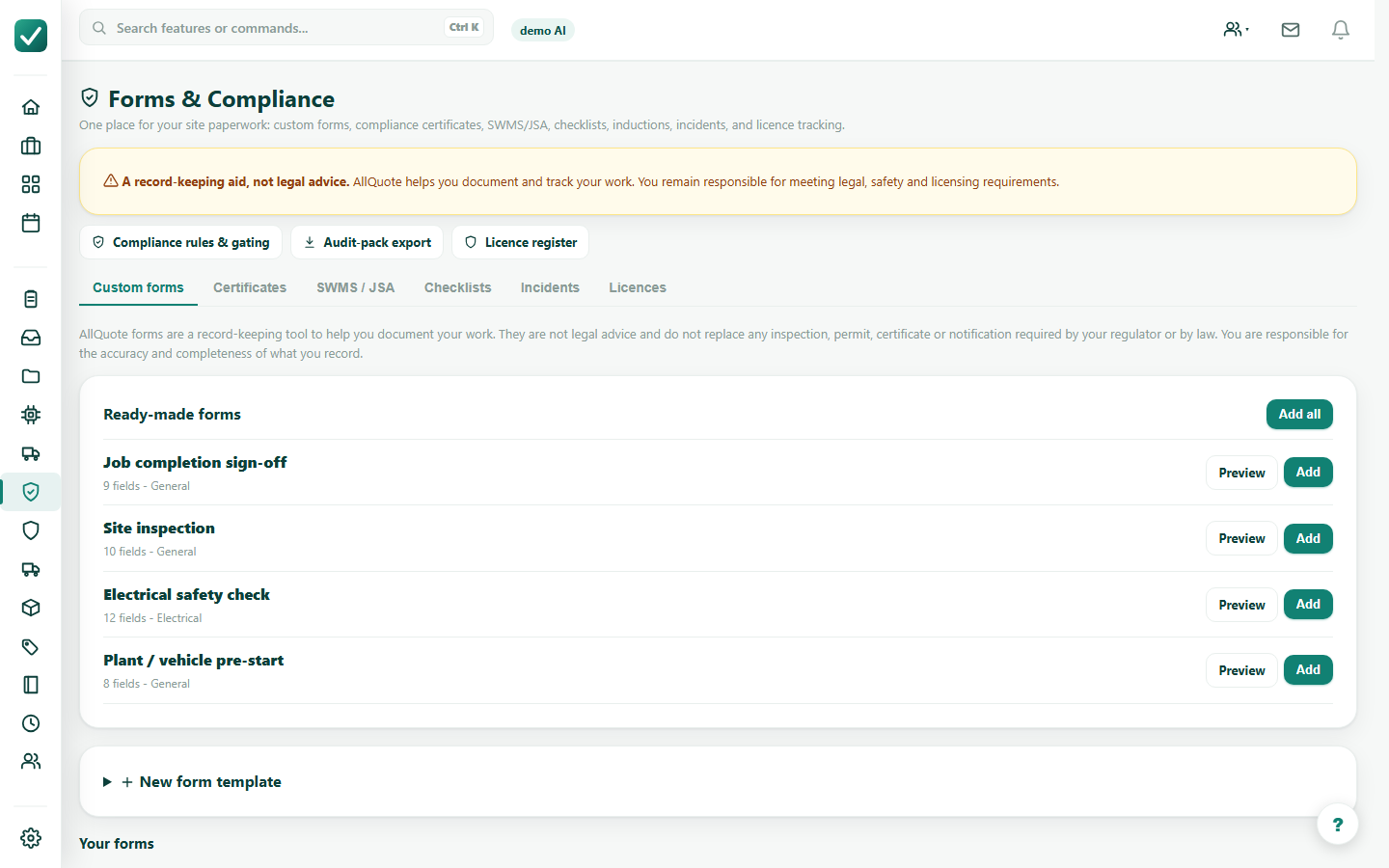
Task: Open the truck icon below plain shield
Action: pos(31,569)
